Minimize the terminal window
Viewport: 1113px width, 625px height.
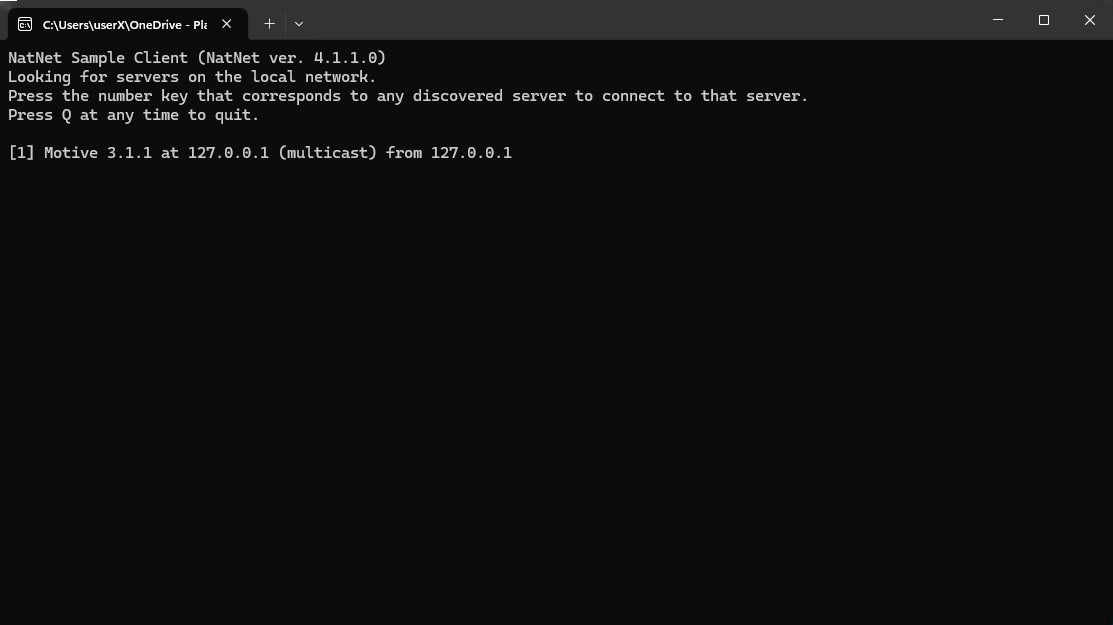point(998,20)
